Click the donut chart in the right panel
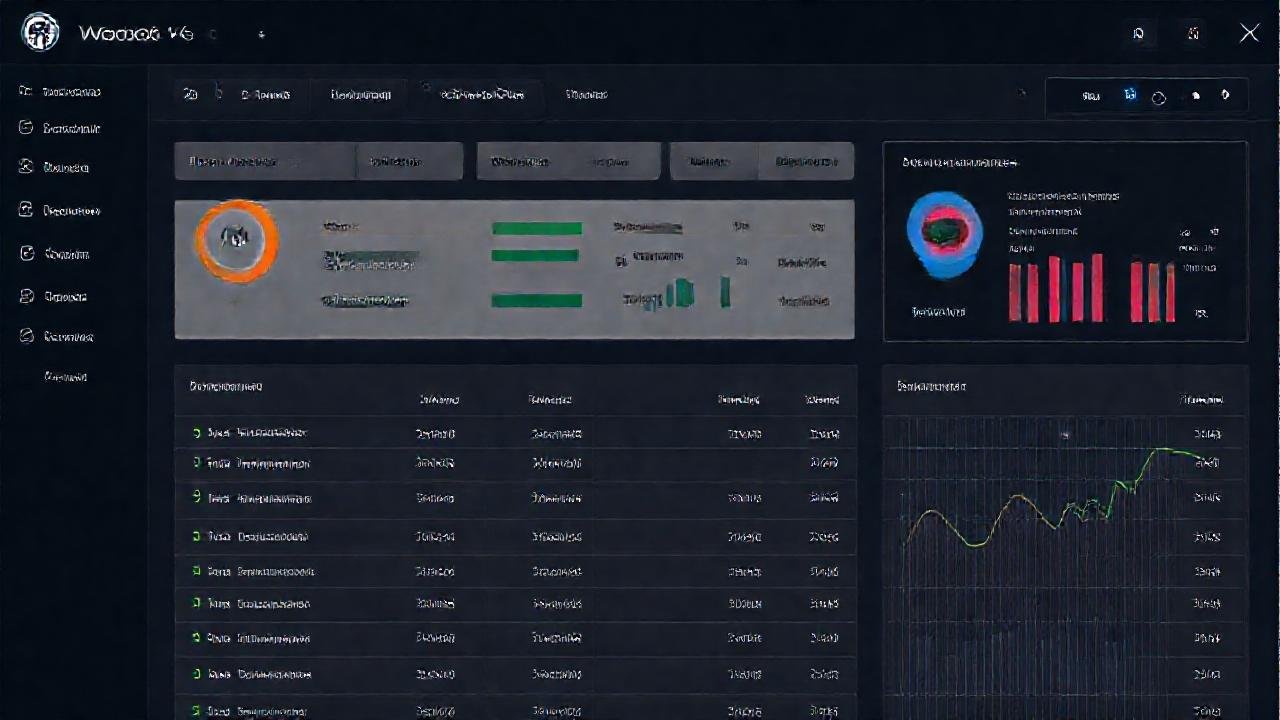The image size is (1280, 720). 943,232
